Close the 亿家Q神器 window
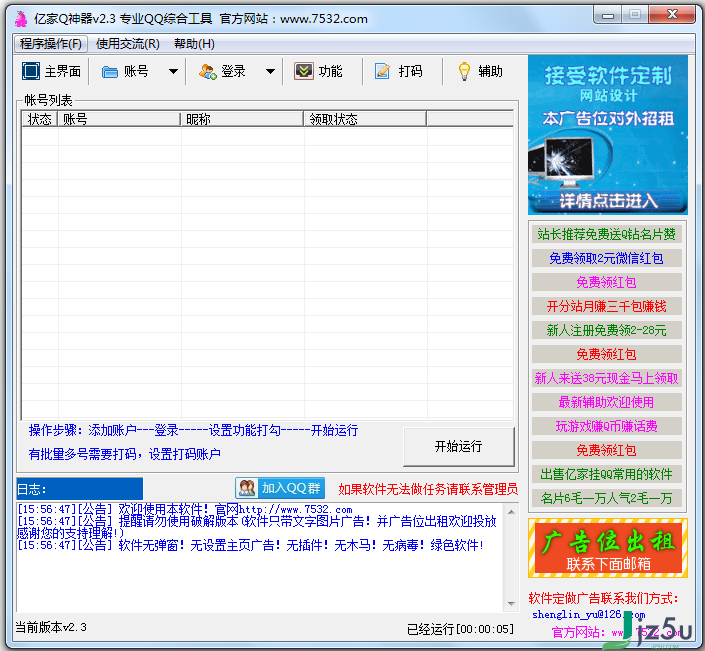 673,15
